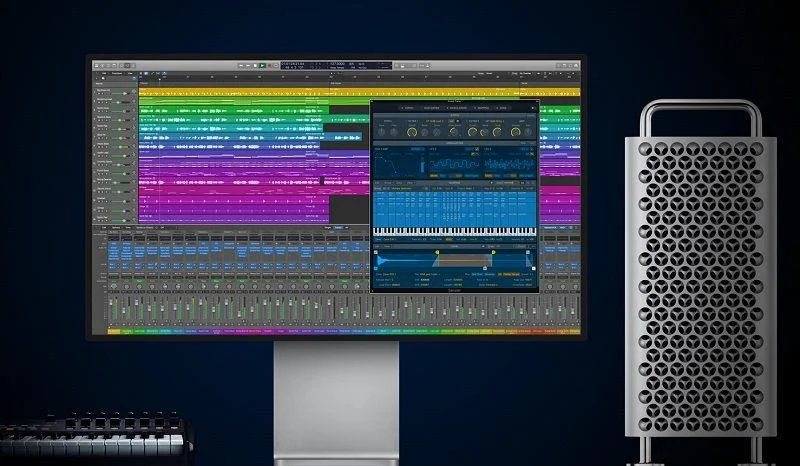Click the Filter 2 cutoff knob in Sampler
The image size is (800, 466).
pyautogui.click(x=472, y=132)
